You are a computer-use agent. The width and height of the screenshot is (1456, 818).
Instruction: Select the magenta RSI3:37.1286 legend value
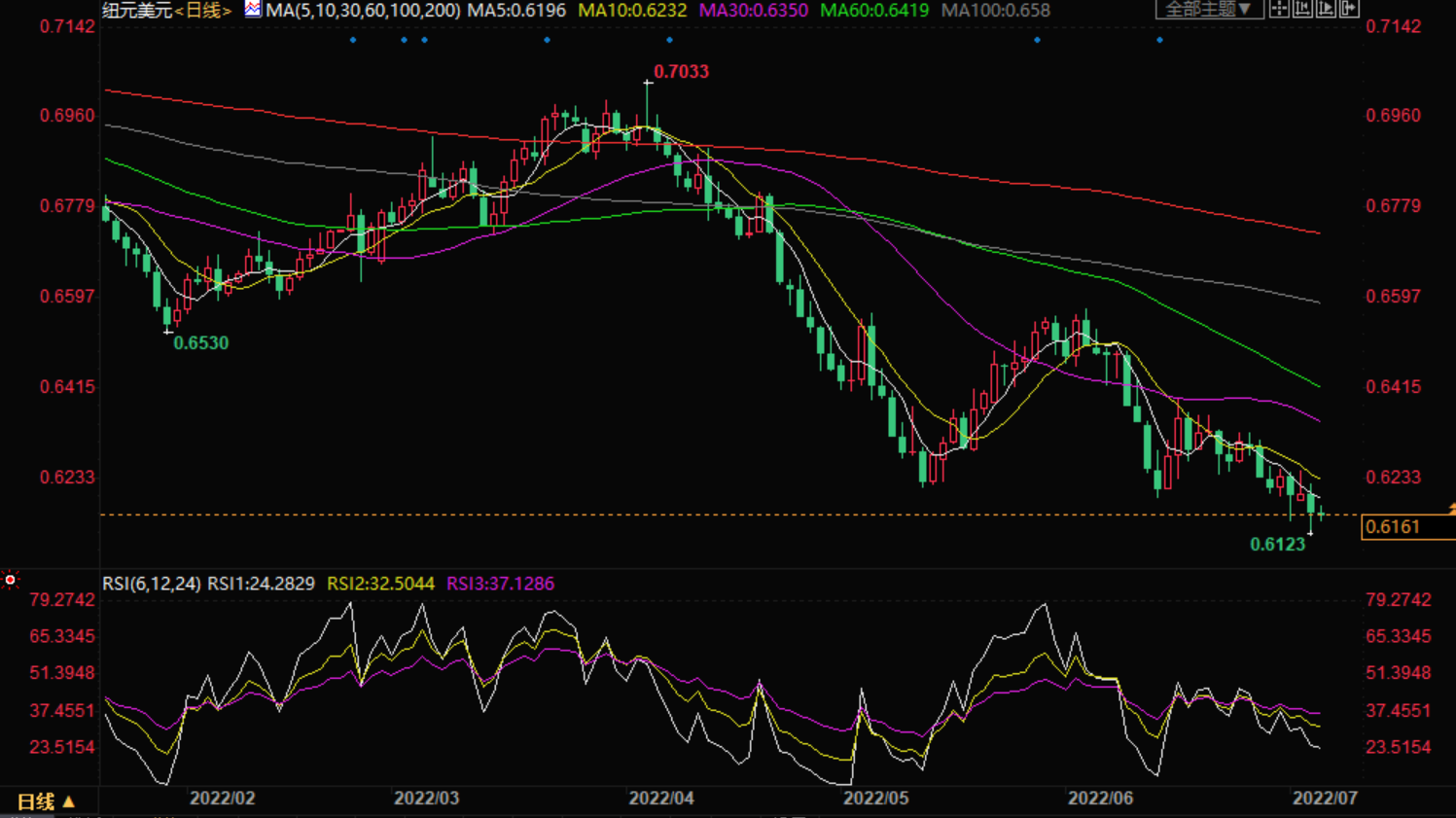click(500, 584)
